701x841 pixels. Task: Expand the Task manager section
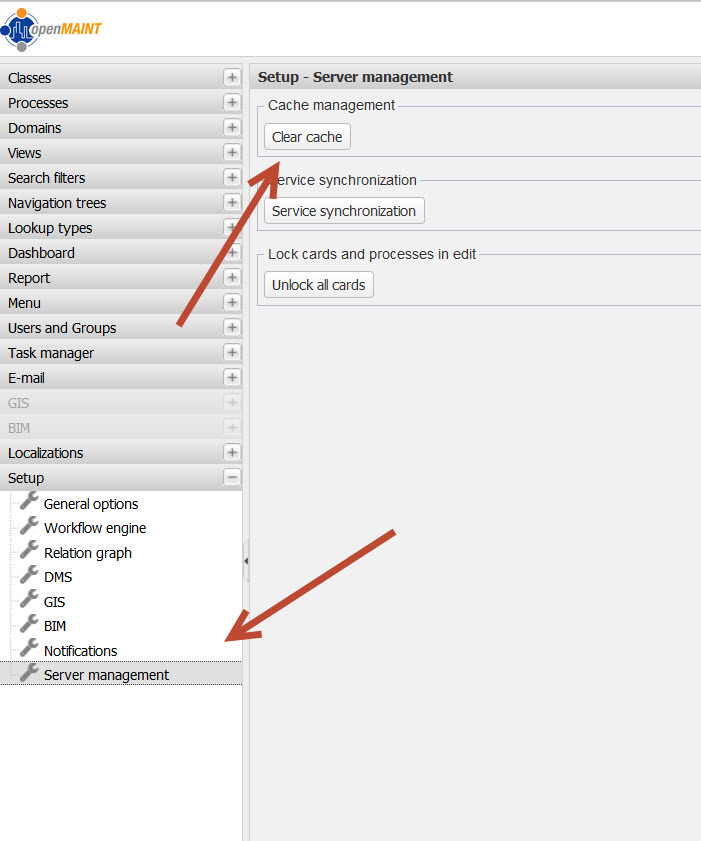pyautogui.click(x=232, y=352)
